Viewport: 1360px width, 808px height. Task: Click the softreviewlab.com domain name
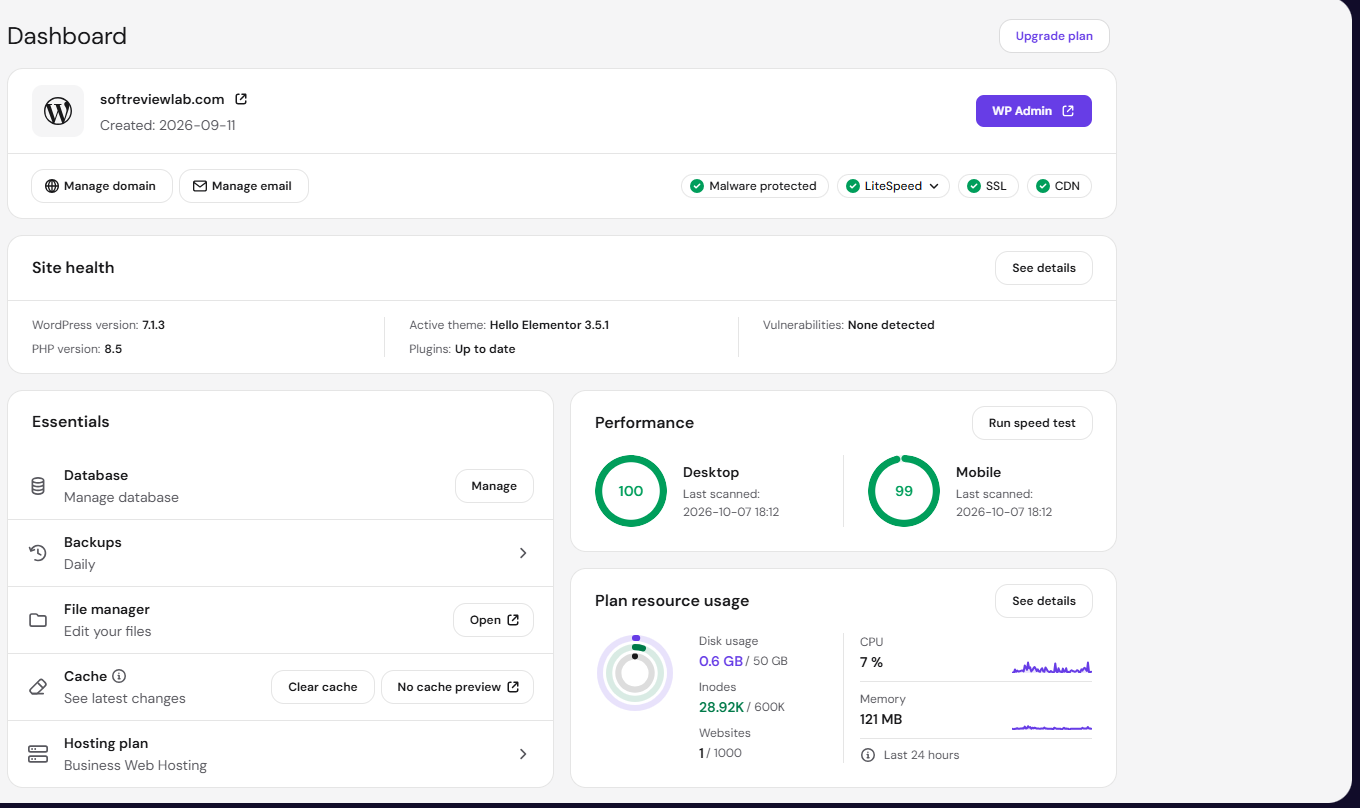(162, 99)
